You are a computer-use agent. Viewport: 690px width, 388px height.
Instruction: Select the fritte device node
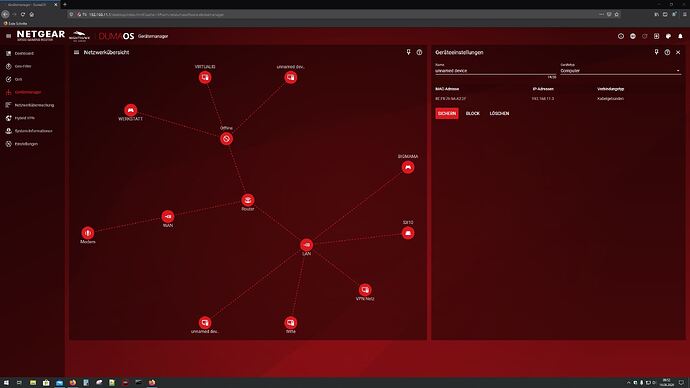(x=290, y=322)
